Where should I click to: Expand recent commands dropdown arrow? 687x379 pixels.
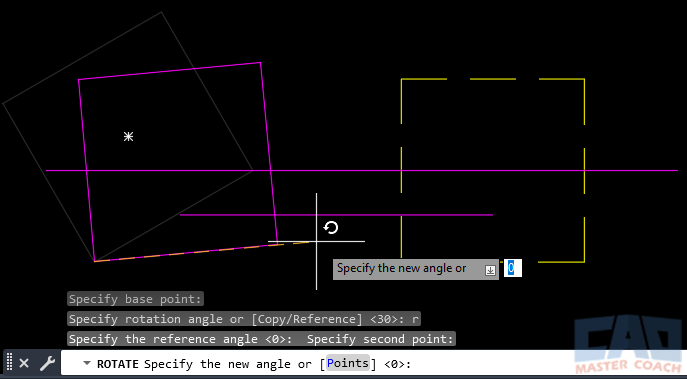[87, 363]
